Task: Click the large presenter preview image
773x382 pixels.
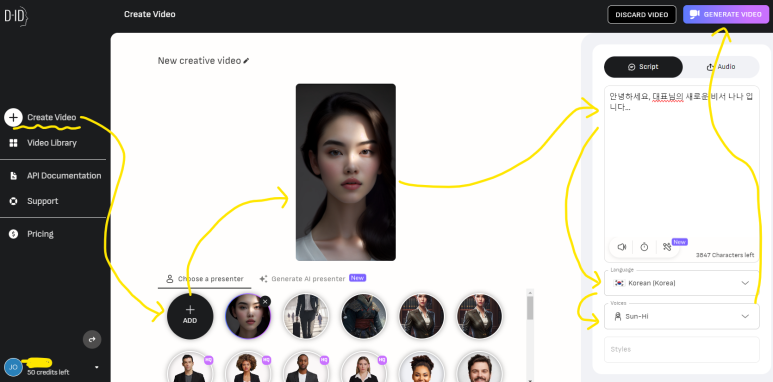Action: (346, 172)
